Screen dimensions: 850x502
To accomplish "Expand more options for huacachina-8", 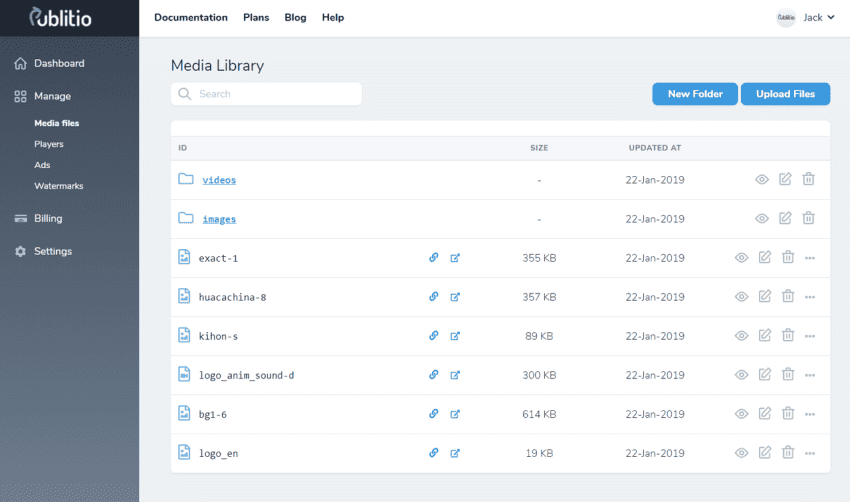I will click(x=810, y=297).
